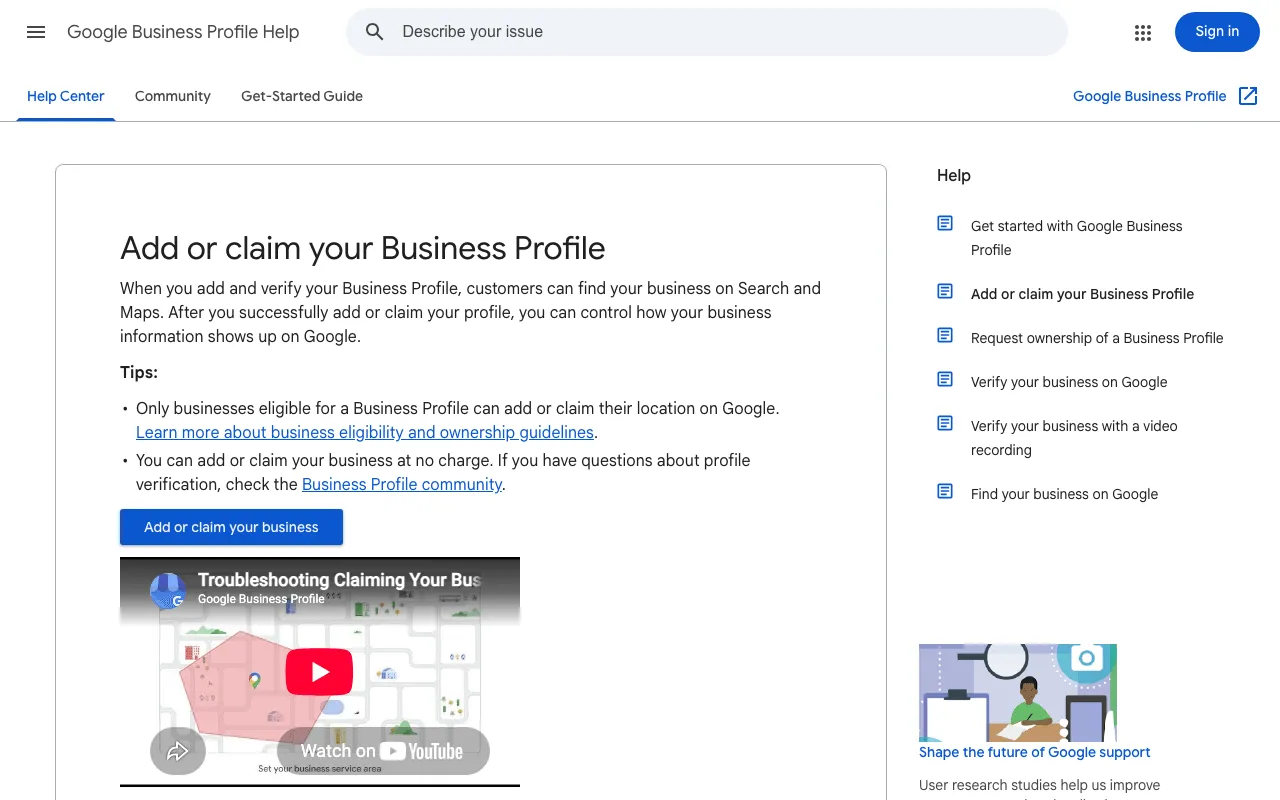Open the hamburger main menu
The height and width of the screenshot is (800, 1280).
36,32
